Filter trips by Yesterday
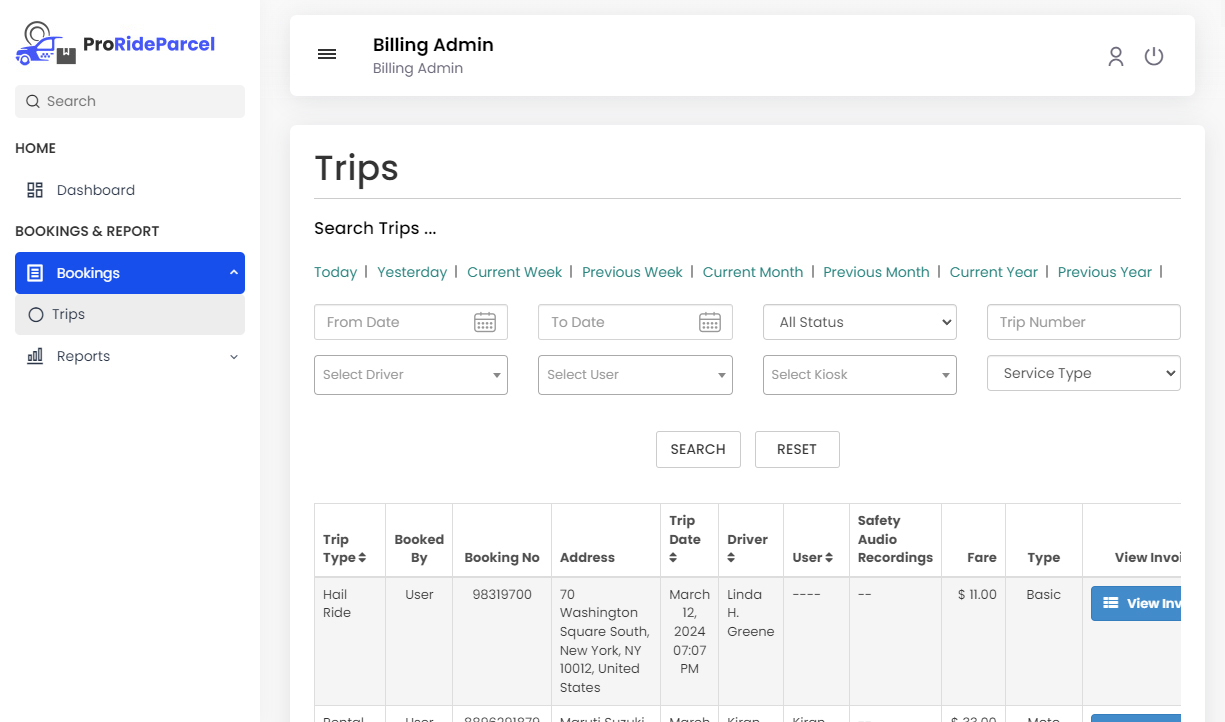Screen dimensions: 1225x722 412,272
